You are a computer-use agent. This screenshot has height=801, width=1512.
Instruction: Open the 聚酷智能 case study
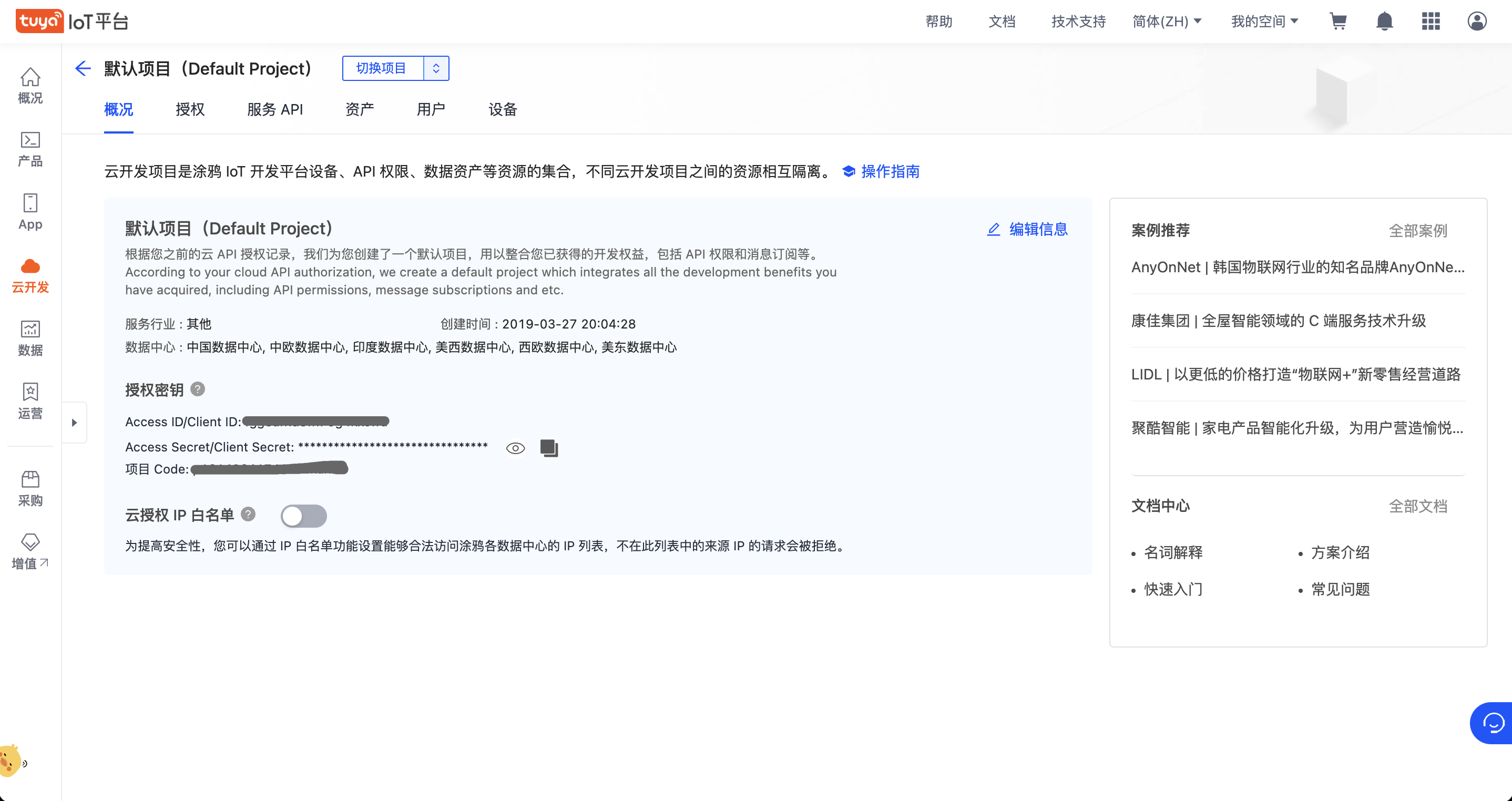coord(1297,427)
